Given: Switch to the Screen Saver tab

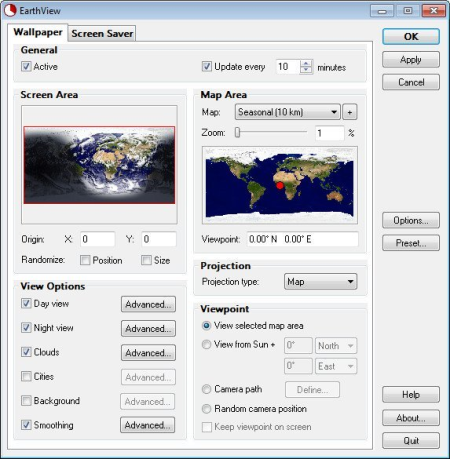Looking at the screenshot, I should click(102, 33).
